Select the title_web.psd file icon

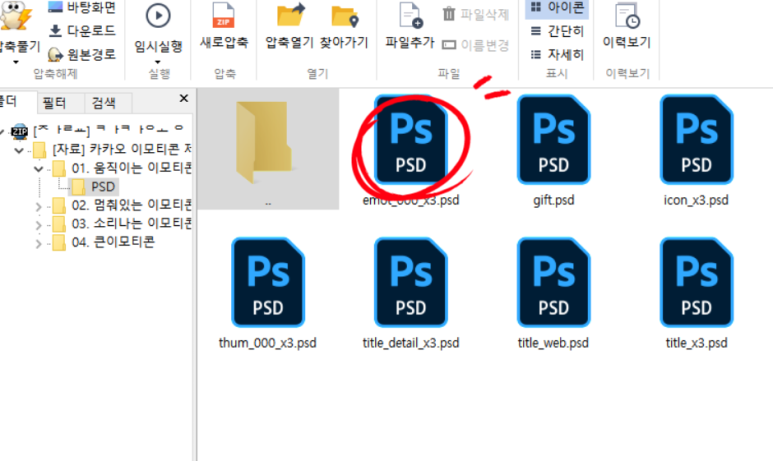(x=553, y=283)
